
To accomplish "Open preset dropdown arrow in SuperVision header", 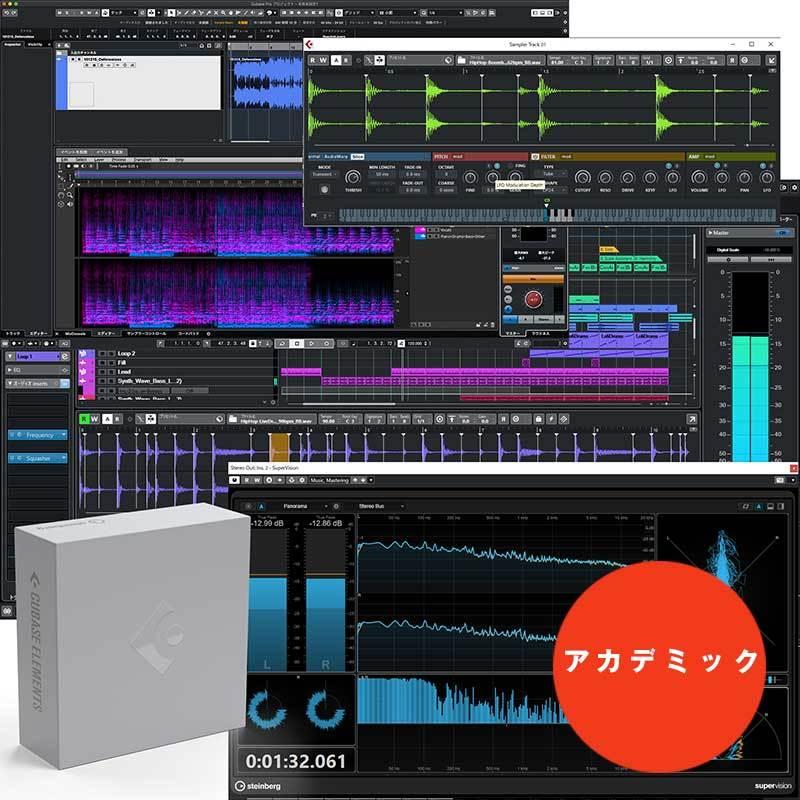I will click(371, 480).
